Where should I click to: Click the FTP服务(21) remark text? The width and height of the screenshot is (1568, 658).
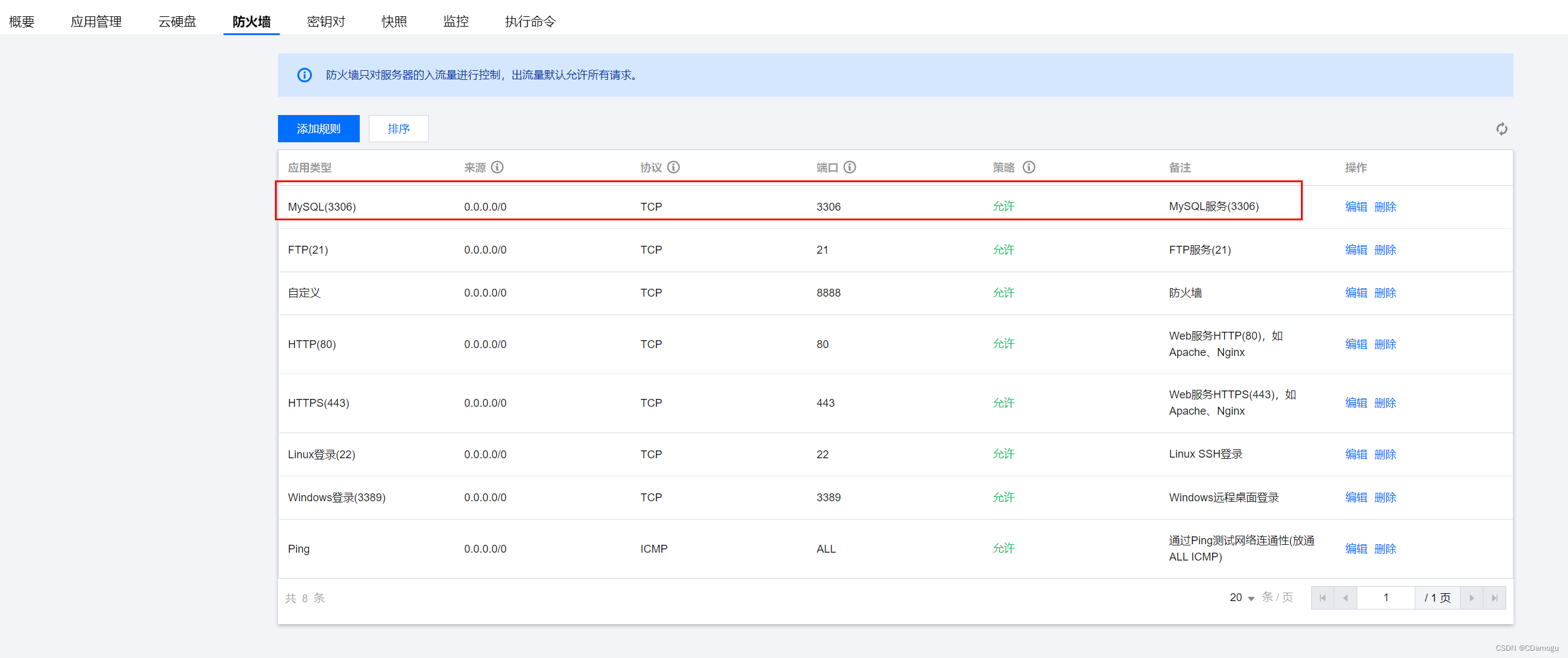(x=1199, y=250)
